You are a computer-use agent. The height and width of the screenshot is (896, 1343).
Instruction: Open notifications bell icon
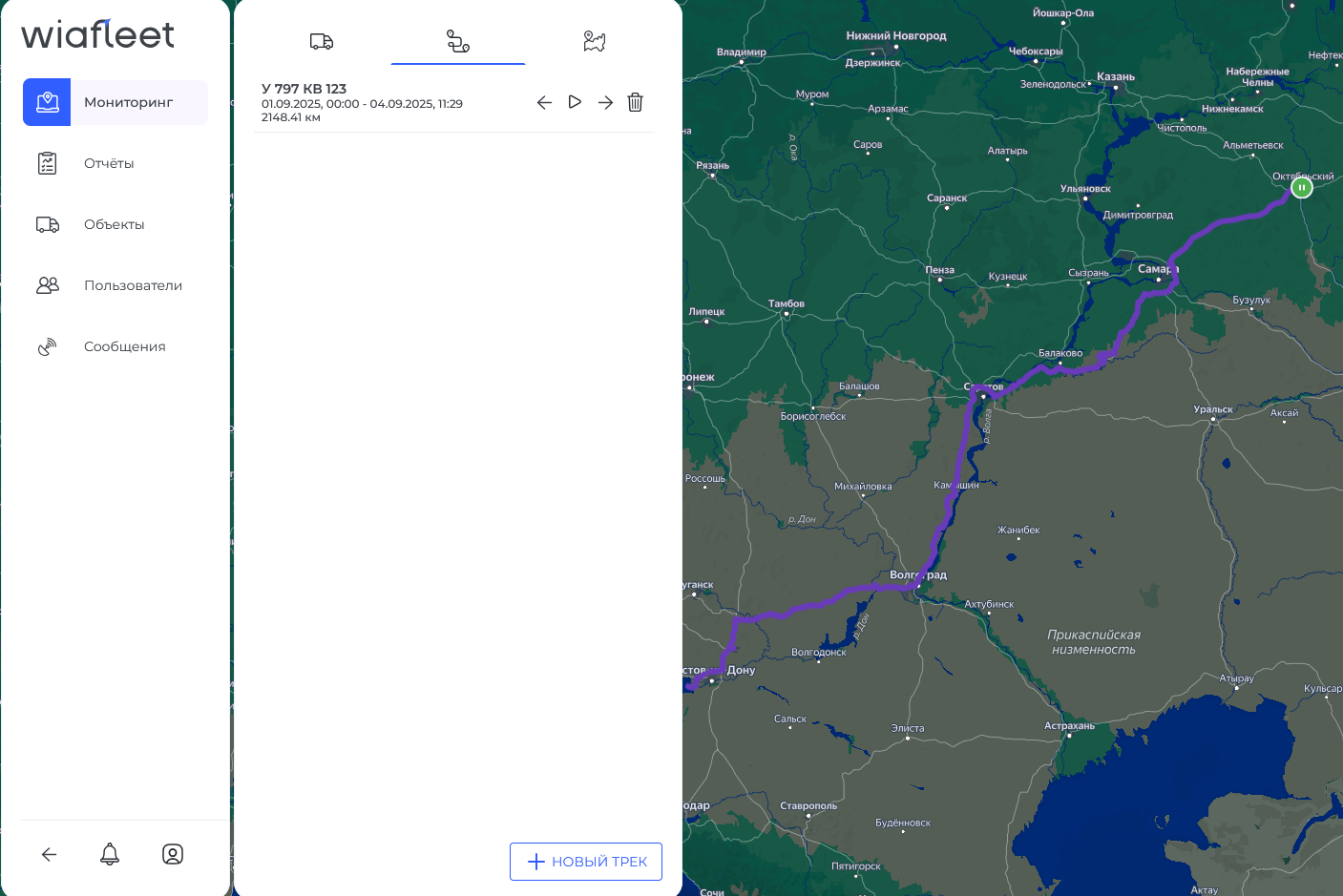click(x=110, y=854)
